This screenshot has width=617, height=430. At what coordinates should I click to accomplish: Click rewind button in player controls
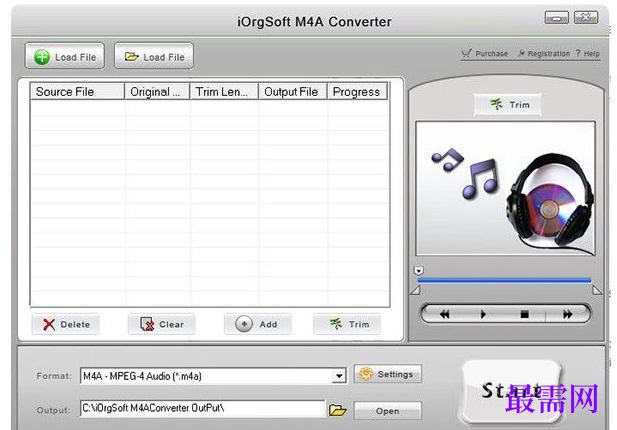(x=445, y=314)
